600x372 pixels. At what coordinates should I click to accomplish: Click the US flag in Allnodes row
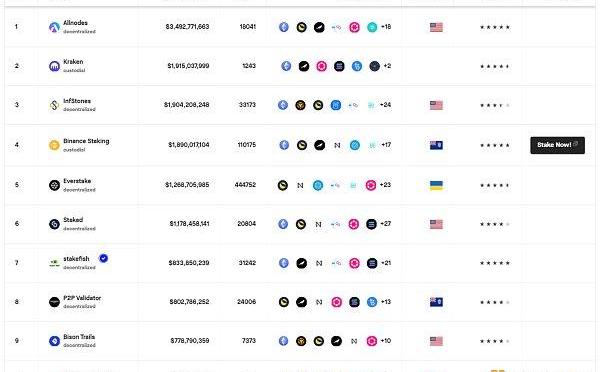[436, 27]
